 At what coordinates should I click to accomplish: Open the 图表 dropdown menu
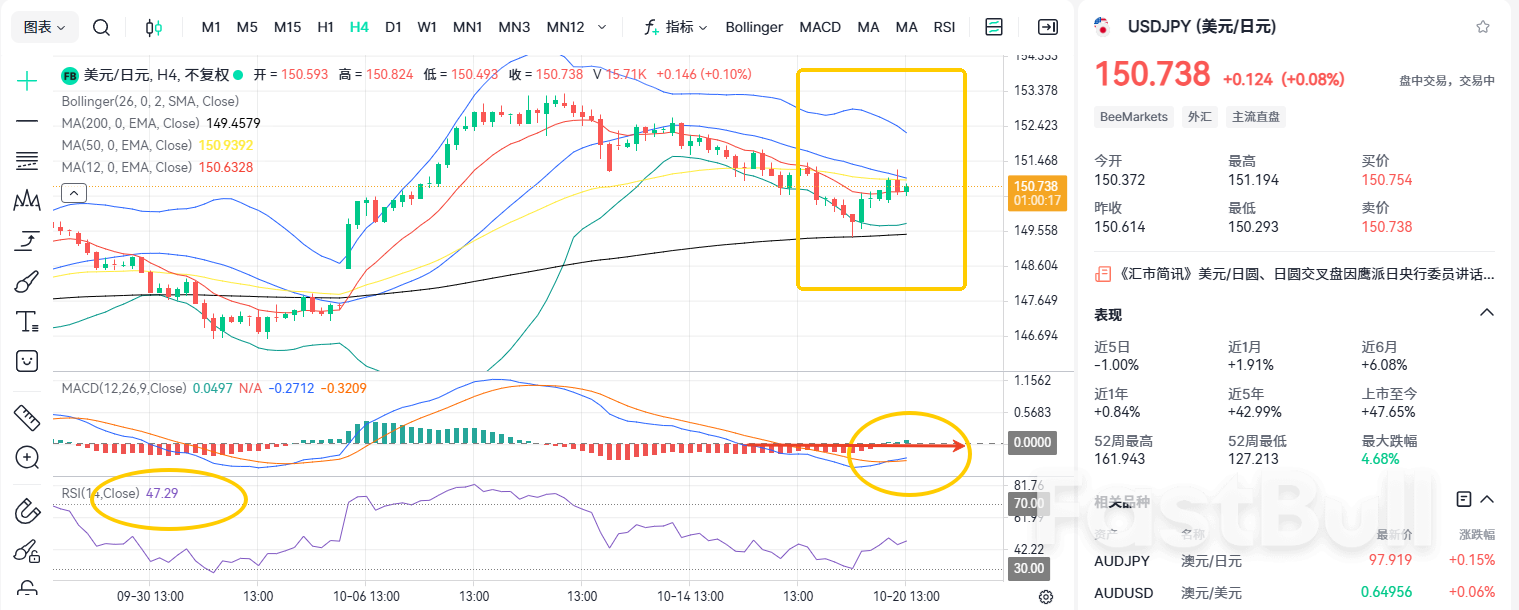click(45, 27)
